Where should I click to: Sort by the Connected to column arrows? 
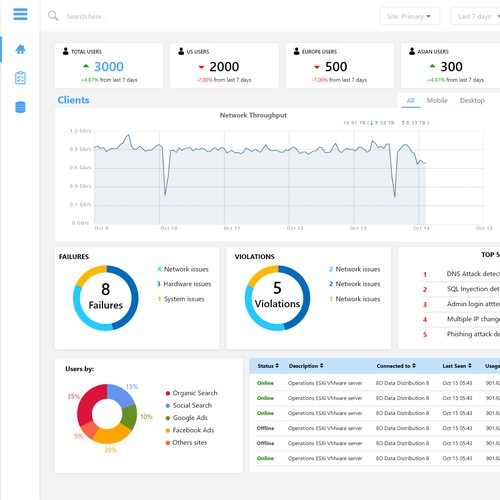pos(414,366)
